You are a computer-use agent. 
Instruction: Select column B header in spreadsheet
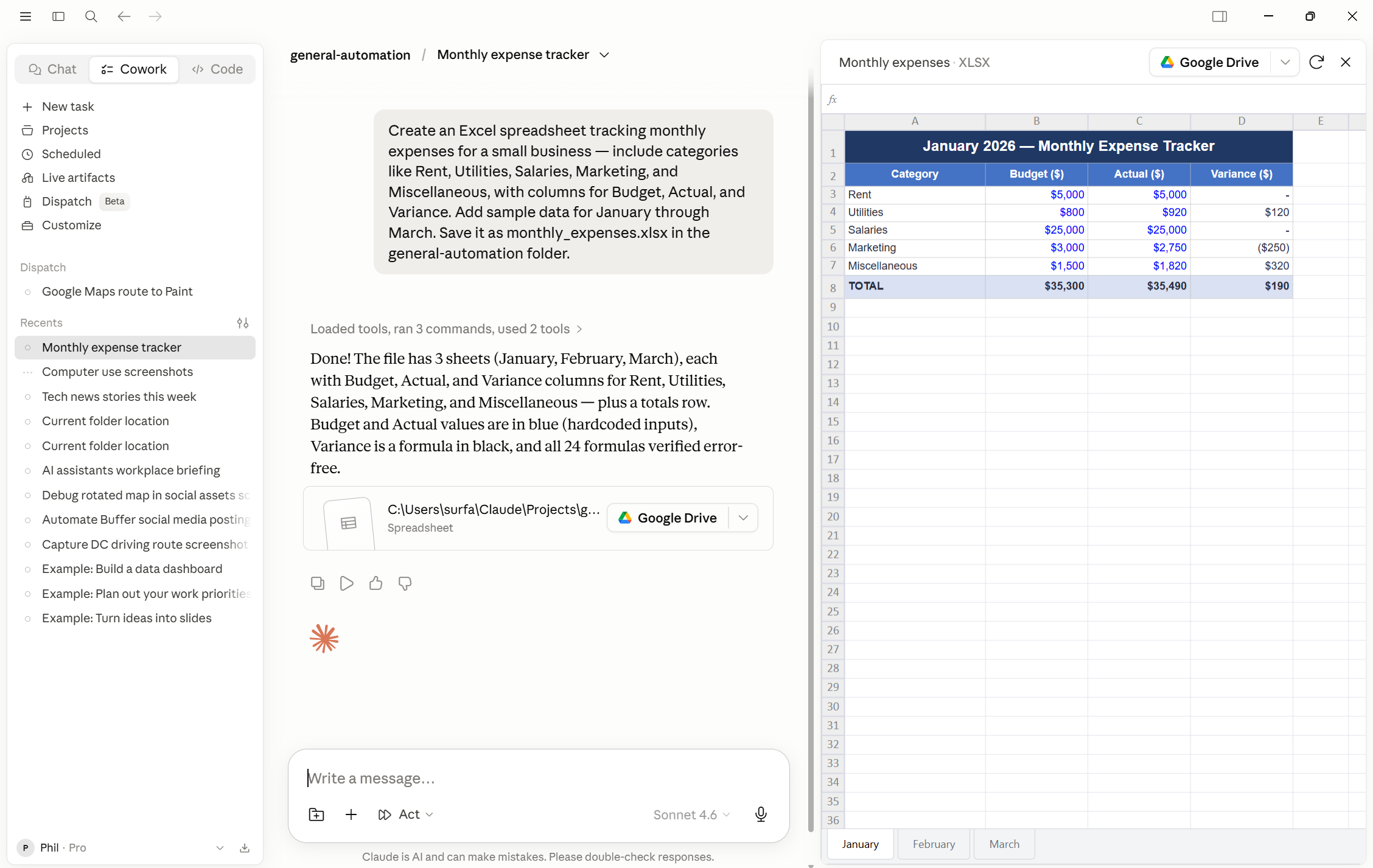point(1036,121)
